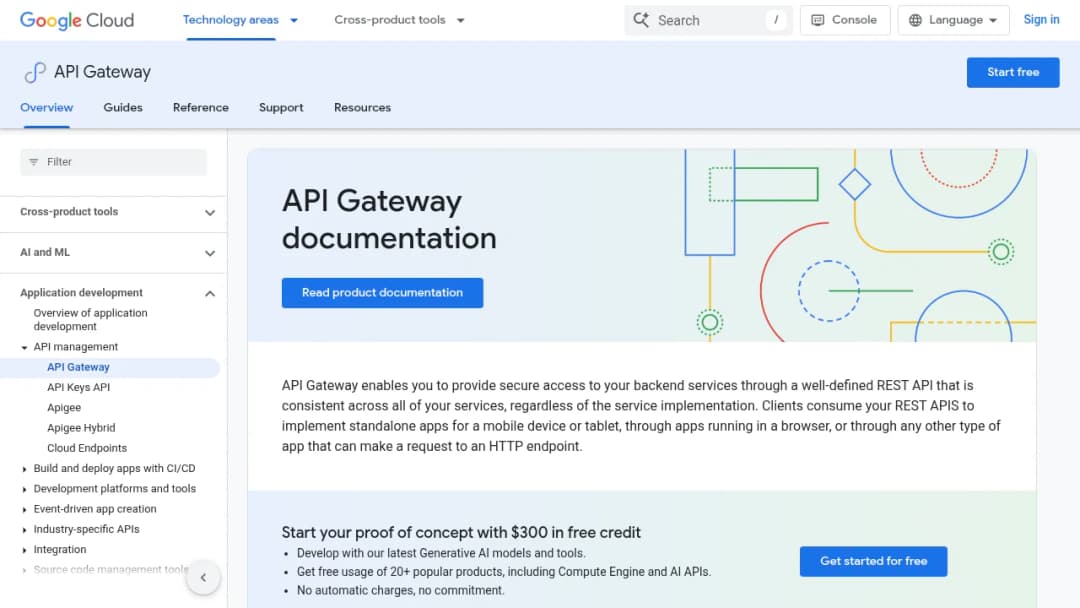Click the Sign in link
Image resolution: width=1080 pixels, height=608 pixels.
click(1041, 20)
